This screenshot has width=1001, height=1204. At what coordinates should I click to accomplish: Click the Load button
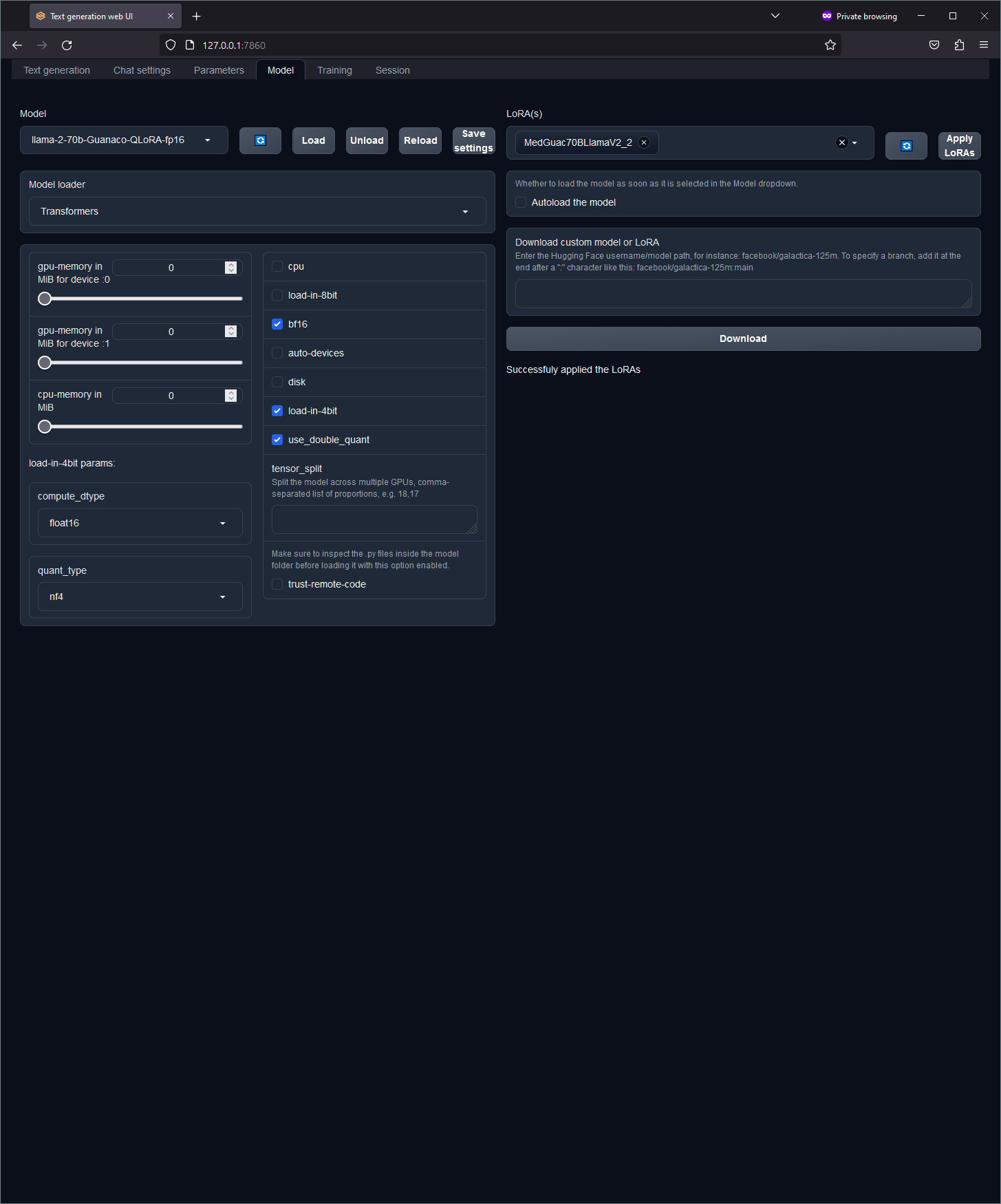[313, 140]
